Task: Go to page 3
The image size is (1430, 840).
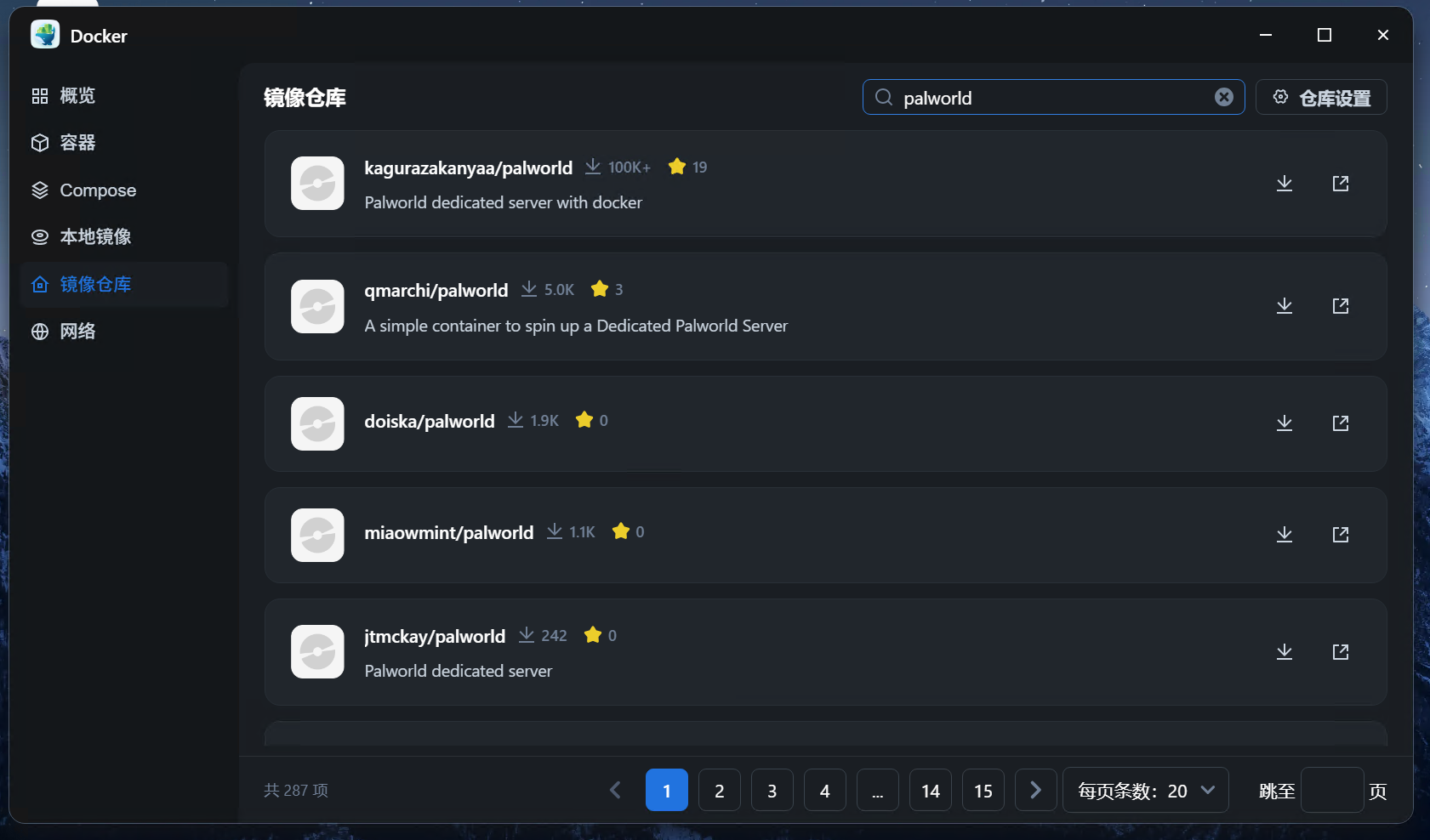Action: (772, 791)
